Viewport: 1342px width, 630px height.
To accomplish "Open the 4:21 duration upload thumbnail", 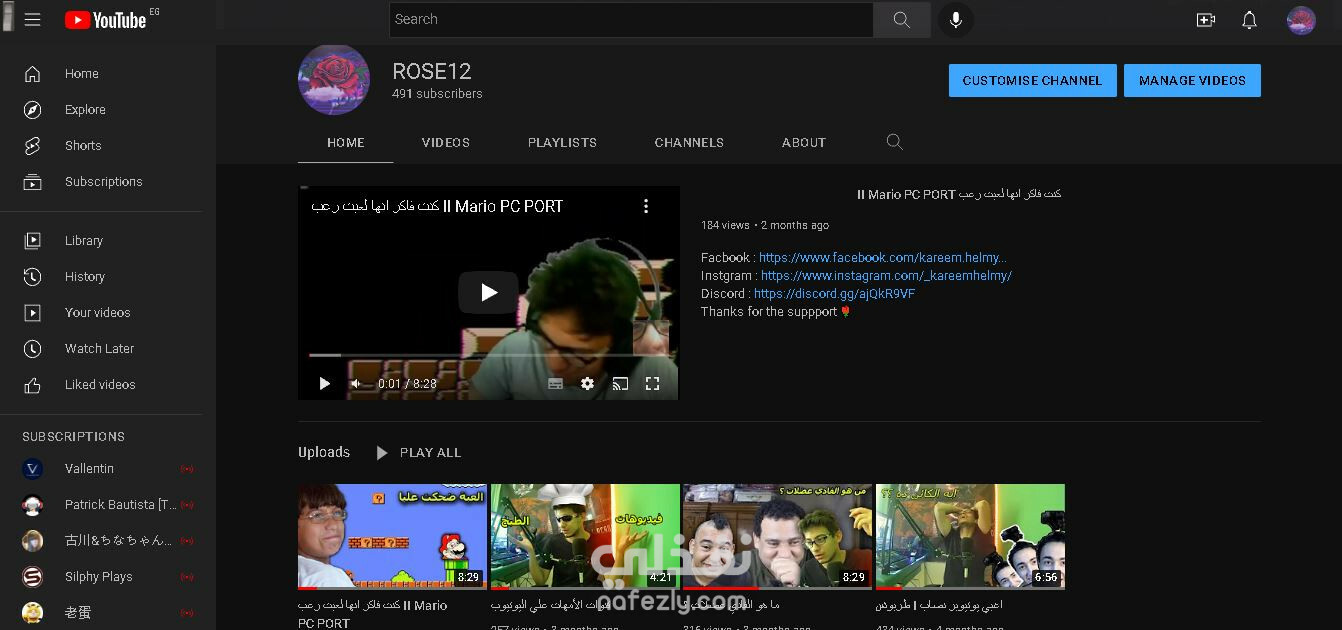I will [x=584, y=537].
